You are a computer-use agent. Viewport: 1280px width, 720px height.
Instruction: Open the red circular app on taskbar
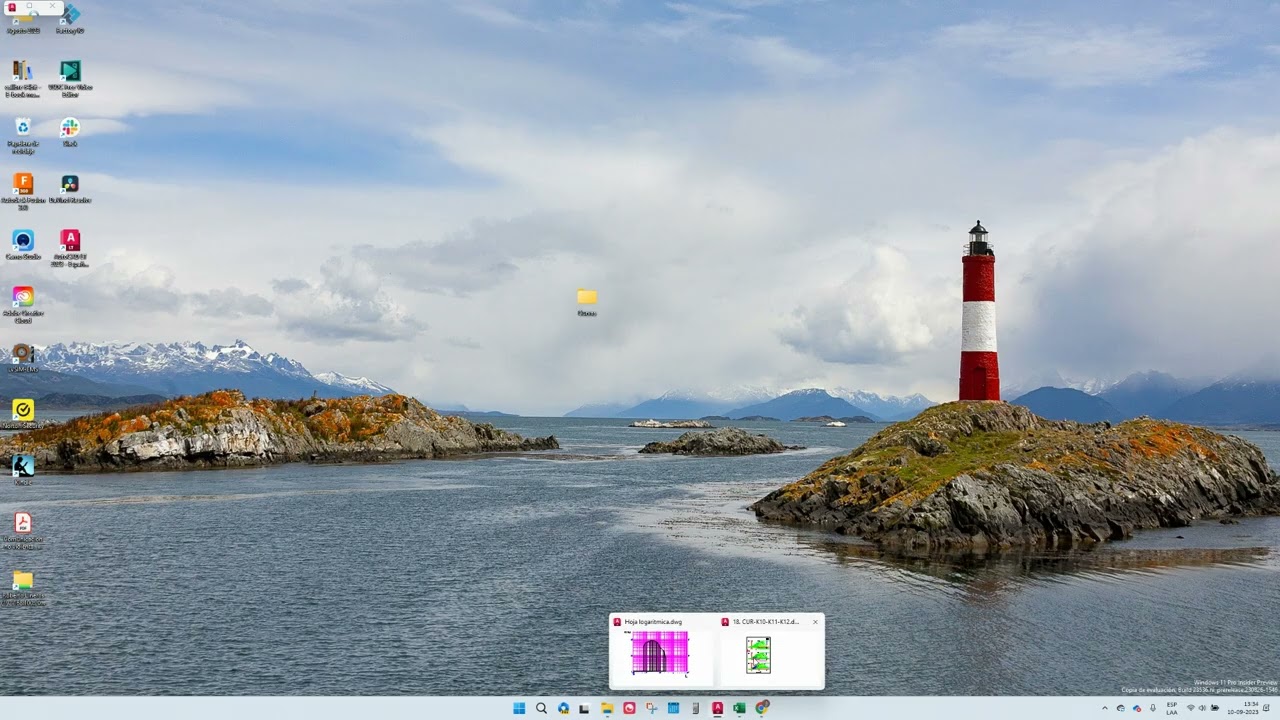(629, 708)
